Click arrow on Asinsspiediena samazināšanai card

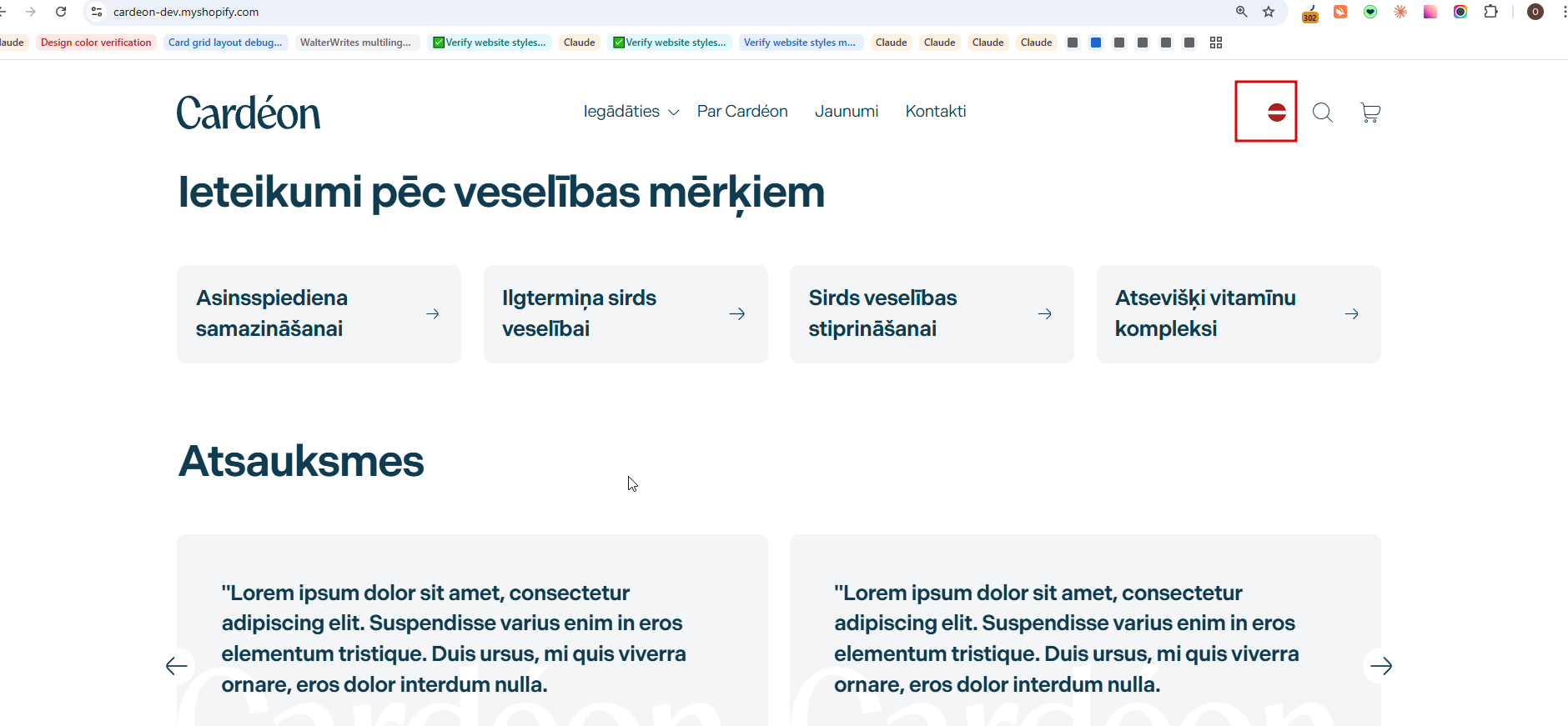tap(433, 314)
